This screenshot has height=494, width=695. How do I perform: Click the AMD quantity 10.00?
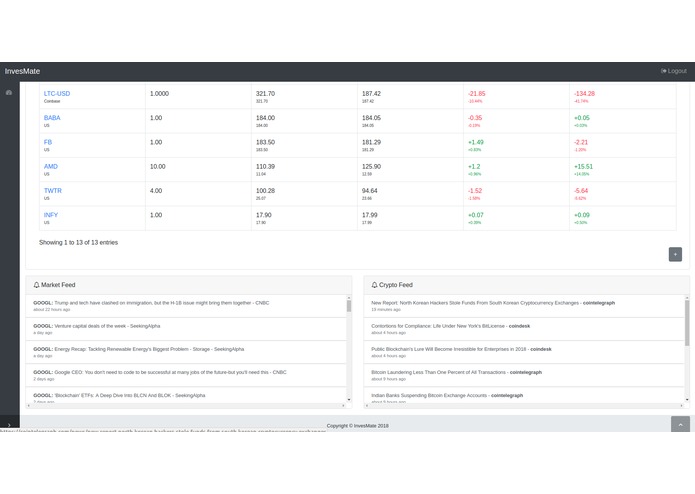[x=157, y=167]
